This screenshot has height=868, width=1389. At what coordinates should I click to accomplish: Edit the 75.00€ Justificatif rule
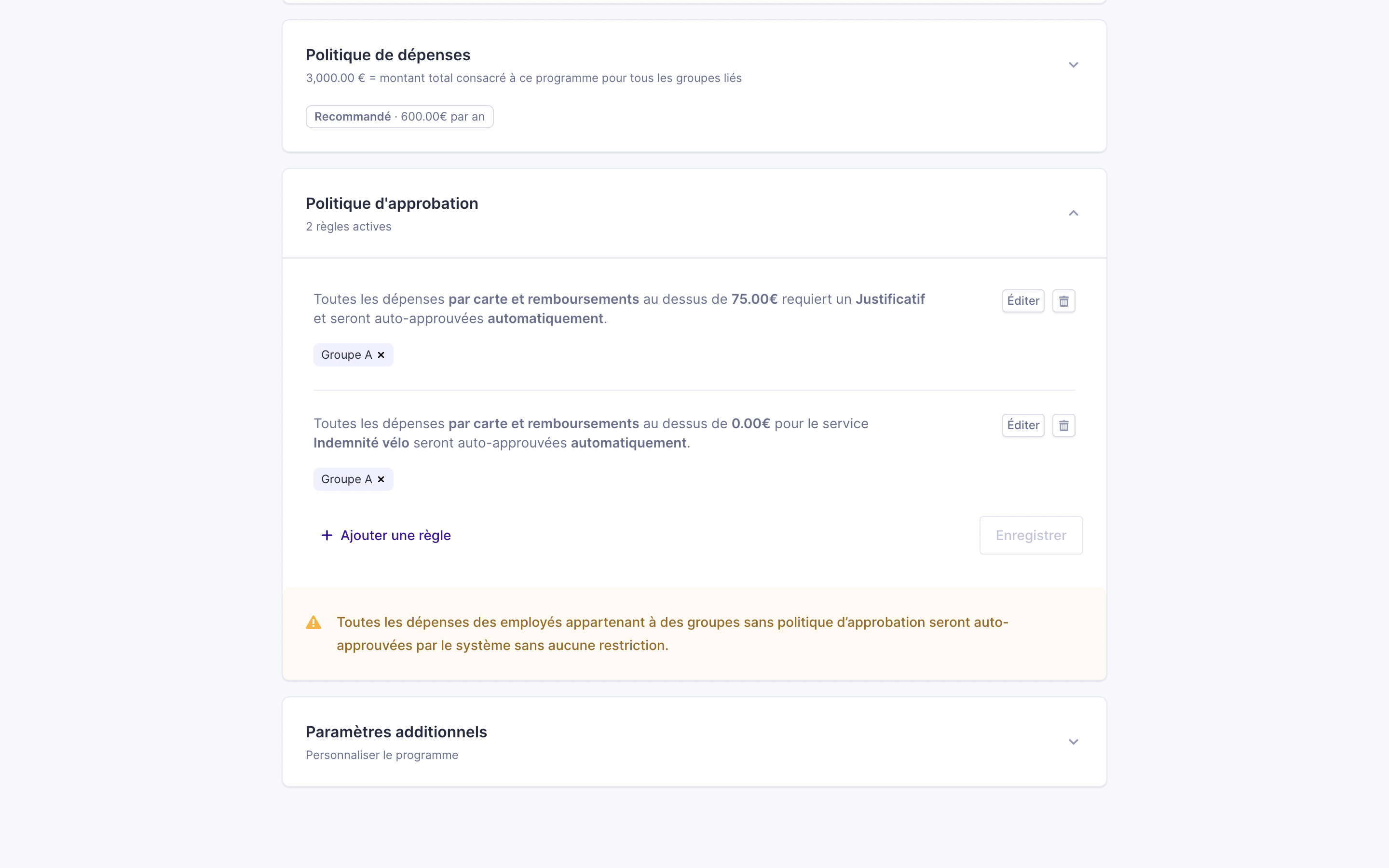(x=1023, y=301)
